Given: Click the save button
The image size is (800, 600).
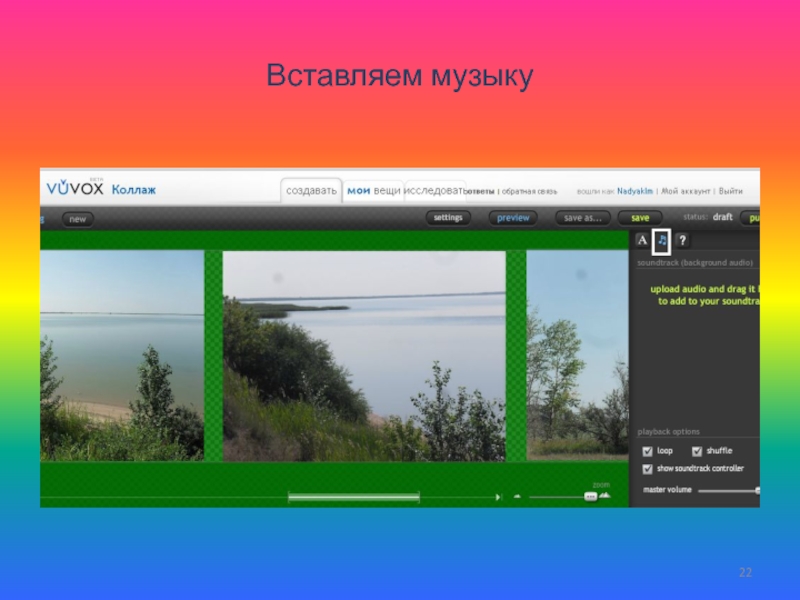Looking at the screenshot, I should point(640,218).
